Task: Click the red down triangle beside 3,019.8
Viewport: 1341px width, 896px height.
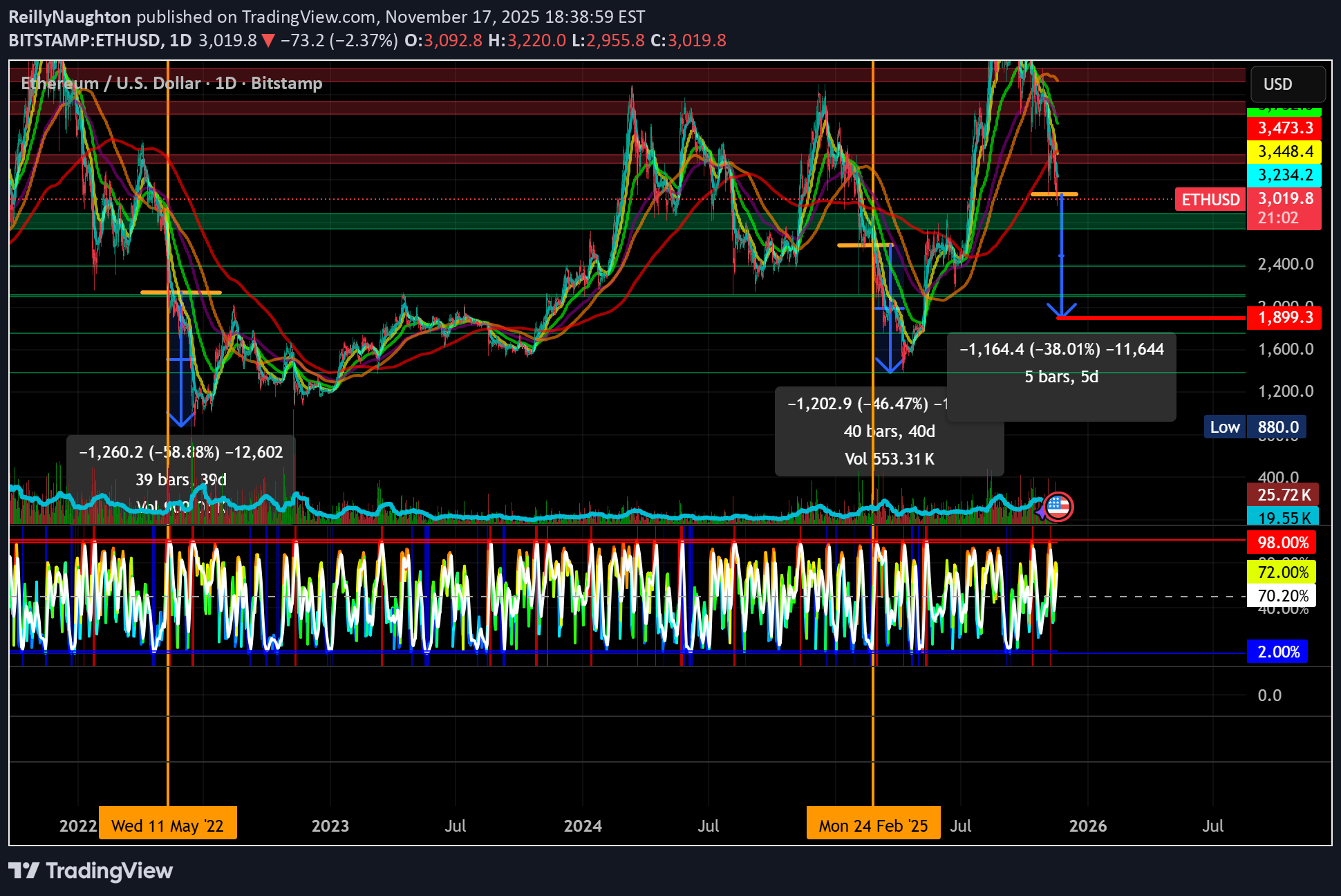Action: tap(268, 41)
